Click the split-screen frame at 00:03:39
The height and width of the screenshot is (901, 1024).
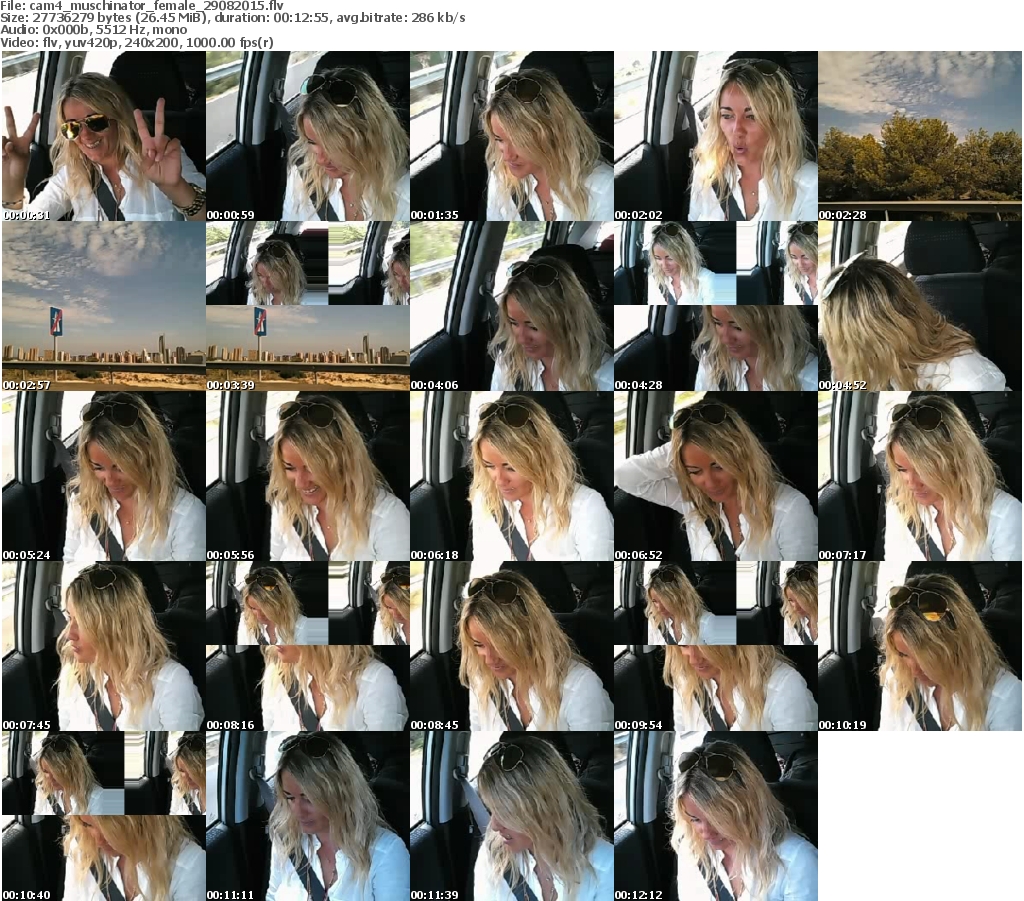pyautogui.click(x=308, y=306)
